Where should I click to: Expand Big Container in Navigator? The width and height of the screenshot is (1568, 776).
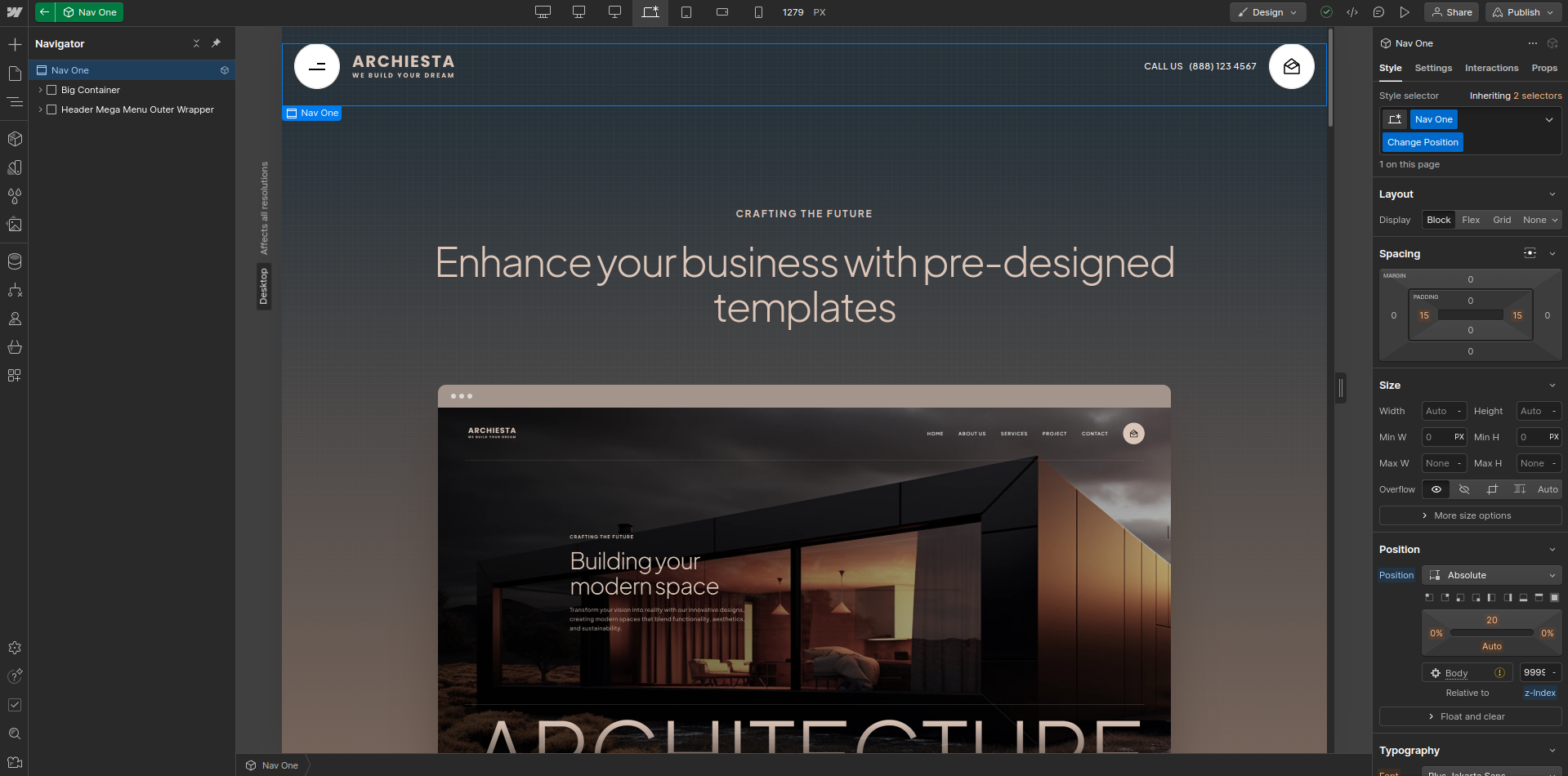[x=40, y=90]
